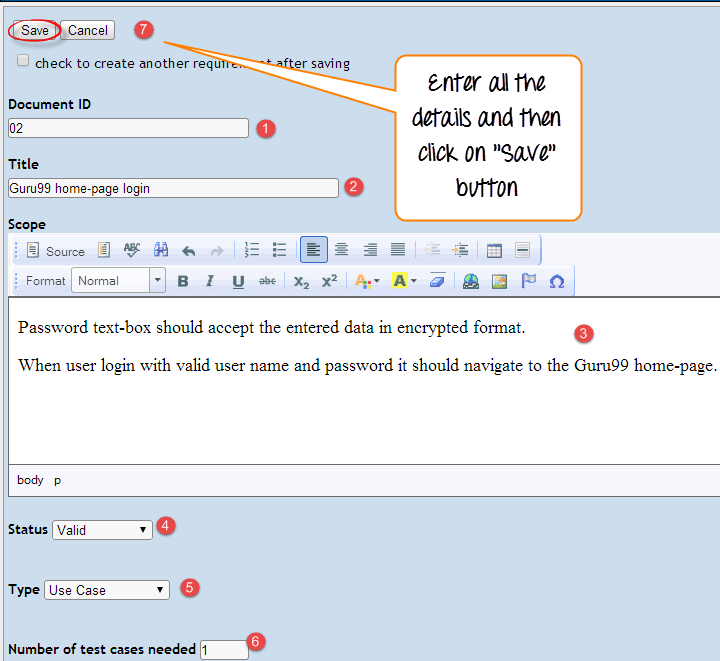Open the Format paragraph style dropdown
Screen dimensions: 720x661
tap(118, 281)
